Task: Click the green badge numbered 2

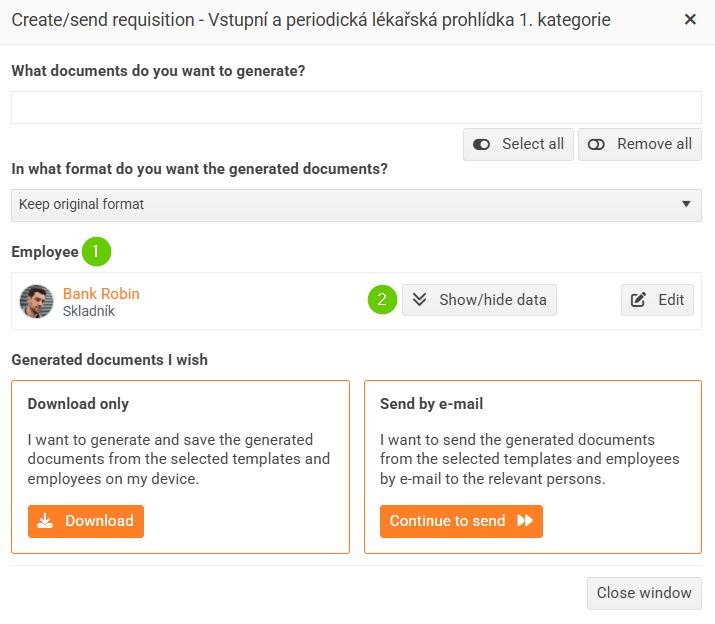Action: point(382,300)
